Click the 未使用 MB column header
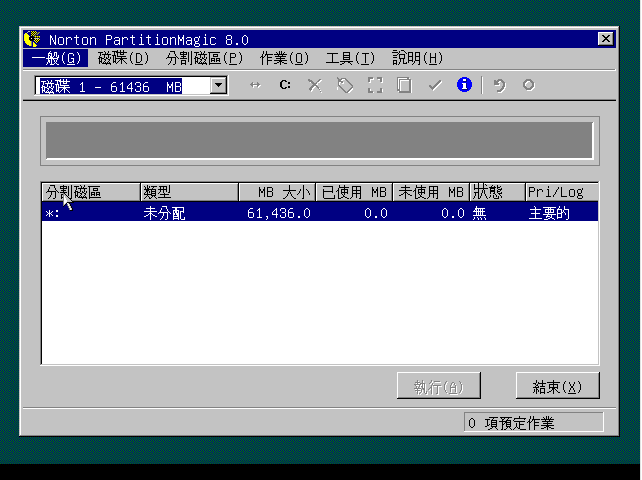642x480 pixels. (x=431, y=192)
